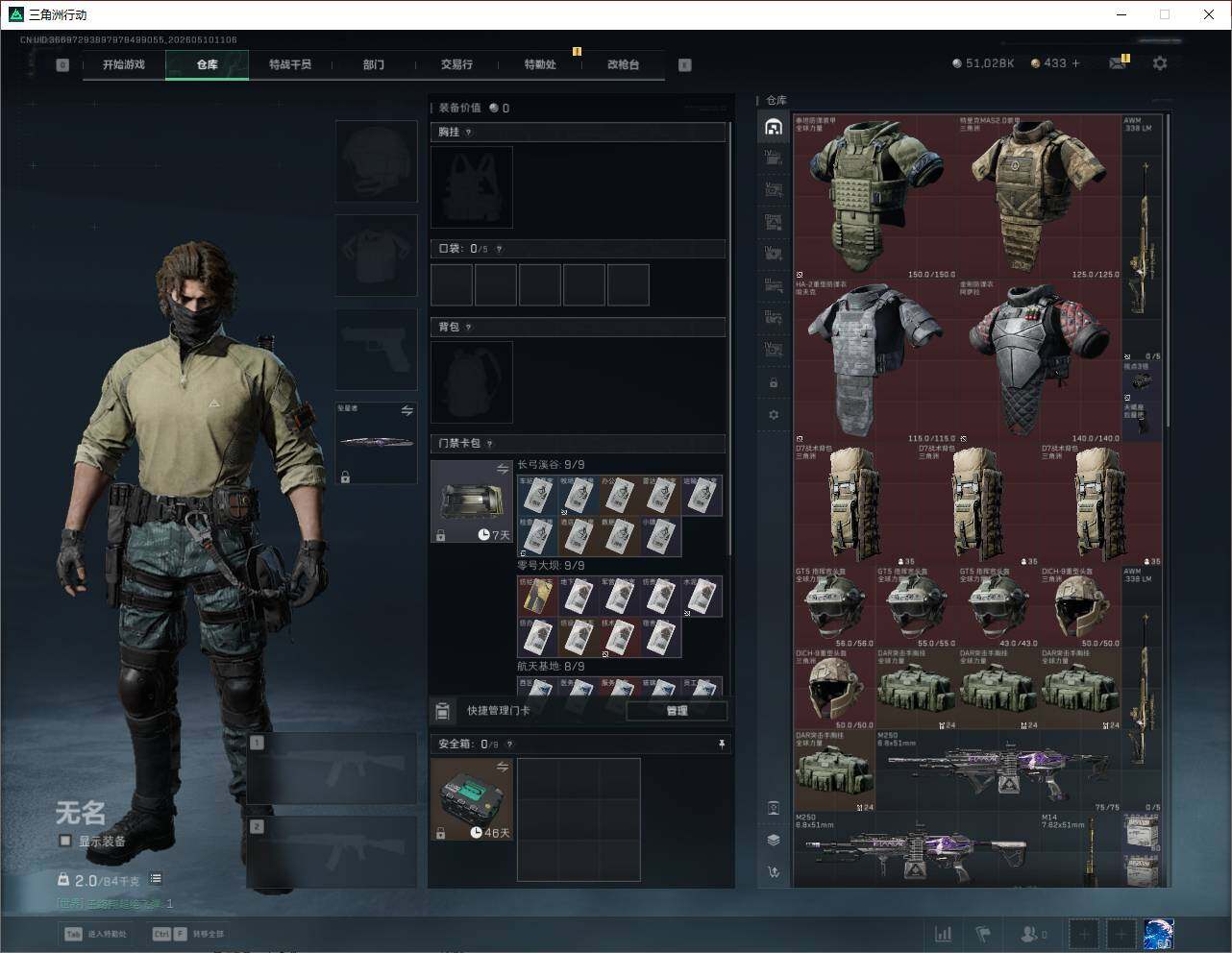Select the GT5 helmet with 55.0/55.0 durability
1232x953 pixels.
(x=917, y=607)
